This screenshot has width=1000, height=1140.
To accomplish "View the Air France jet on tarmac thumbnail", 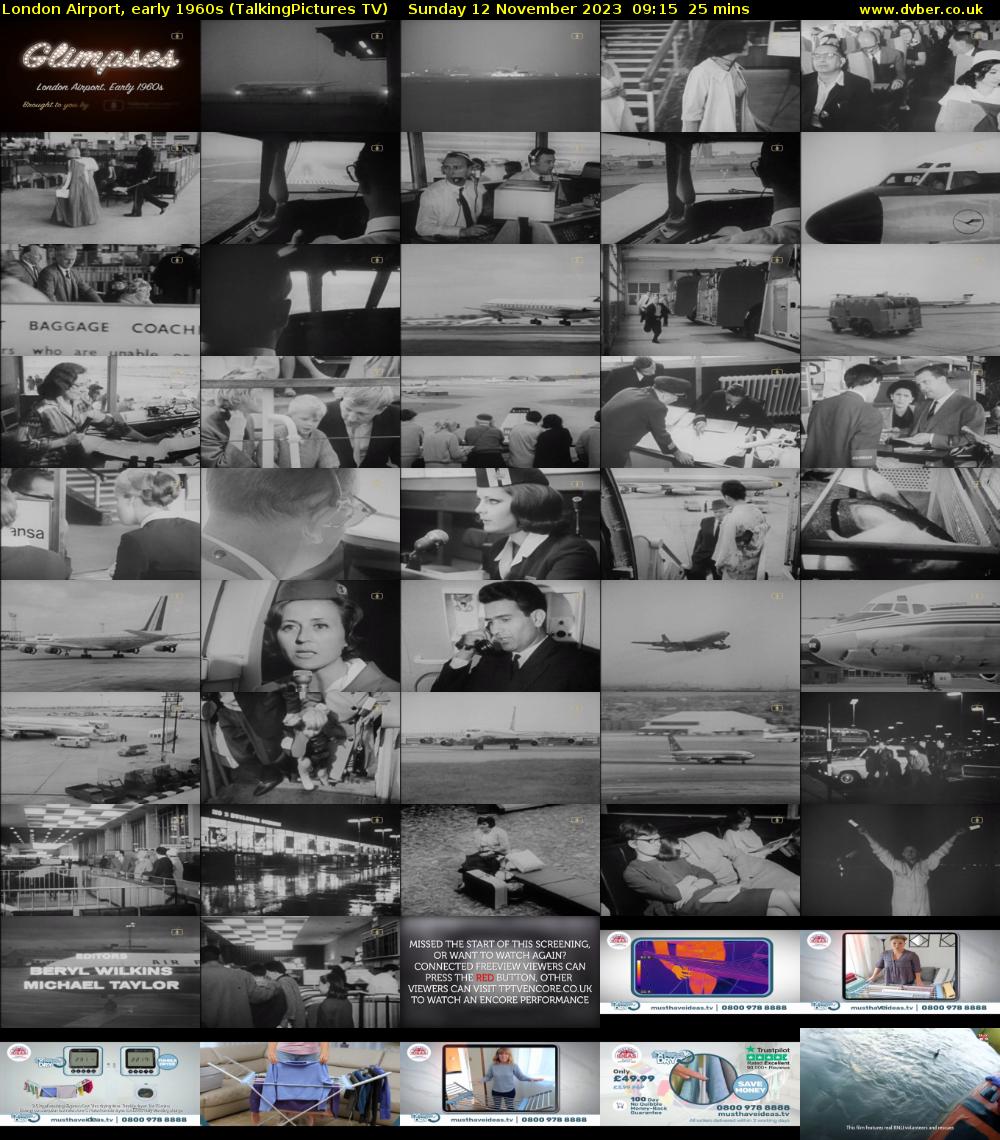I will pyautogui.click(x=100, y=635).
